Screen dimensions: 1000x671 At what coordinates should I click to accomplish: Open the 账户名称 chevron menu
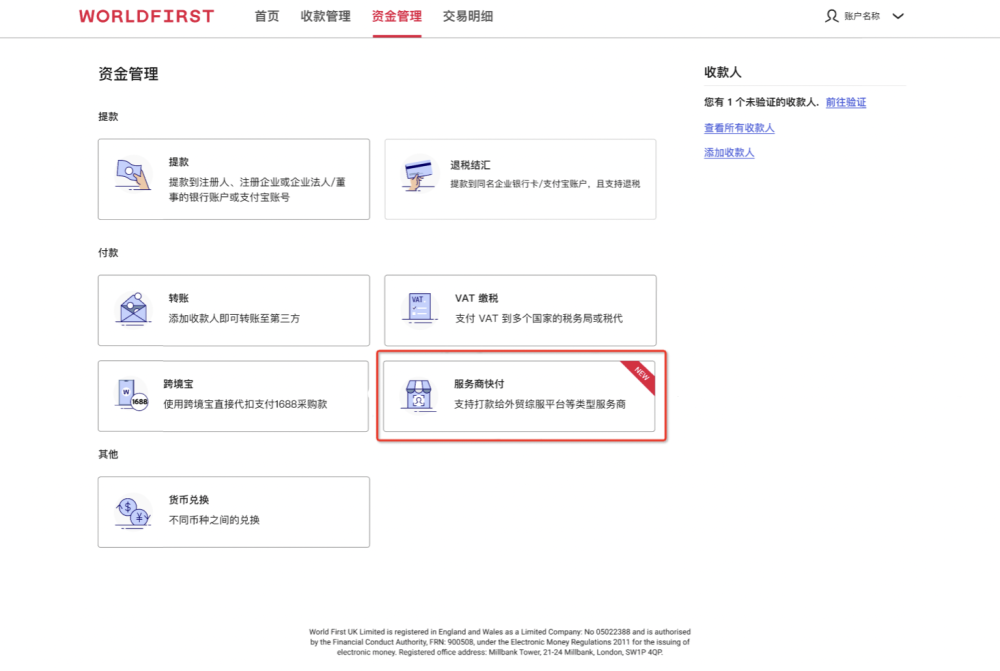point(897,16)
